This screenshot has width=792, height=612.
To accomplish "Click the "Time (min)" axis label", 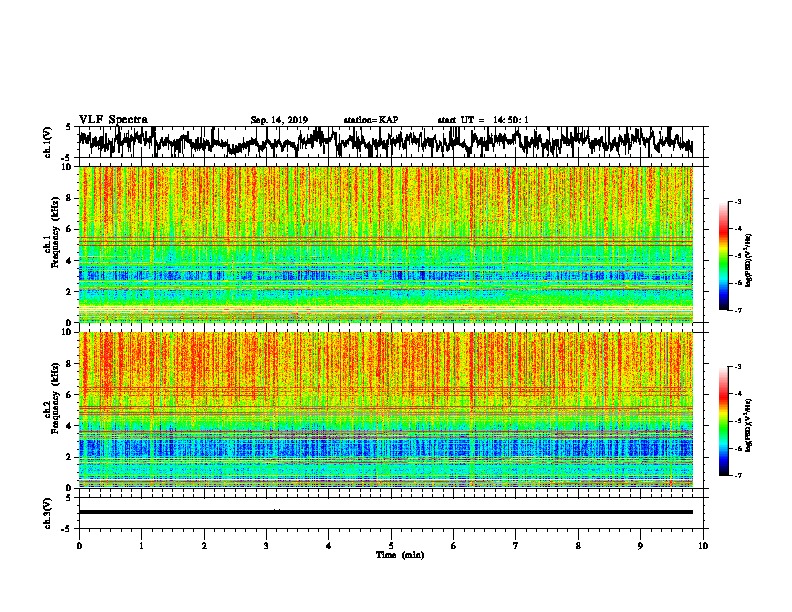I will point(400,555).
